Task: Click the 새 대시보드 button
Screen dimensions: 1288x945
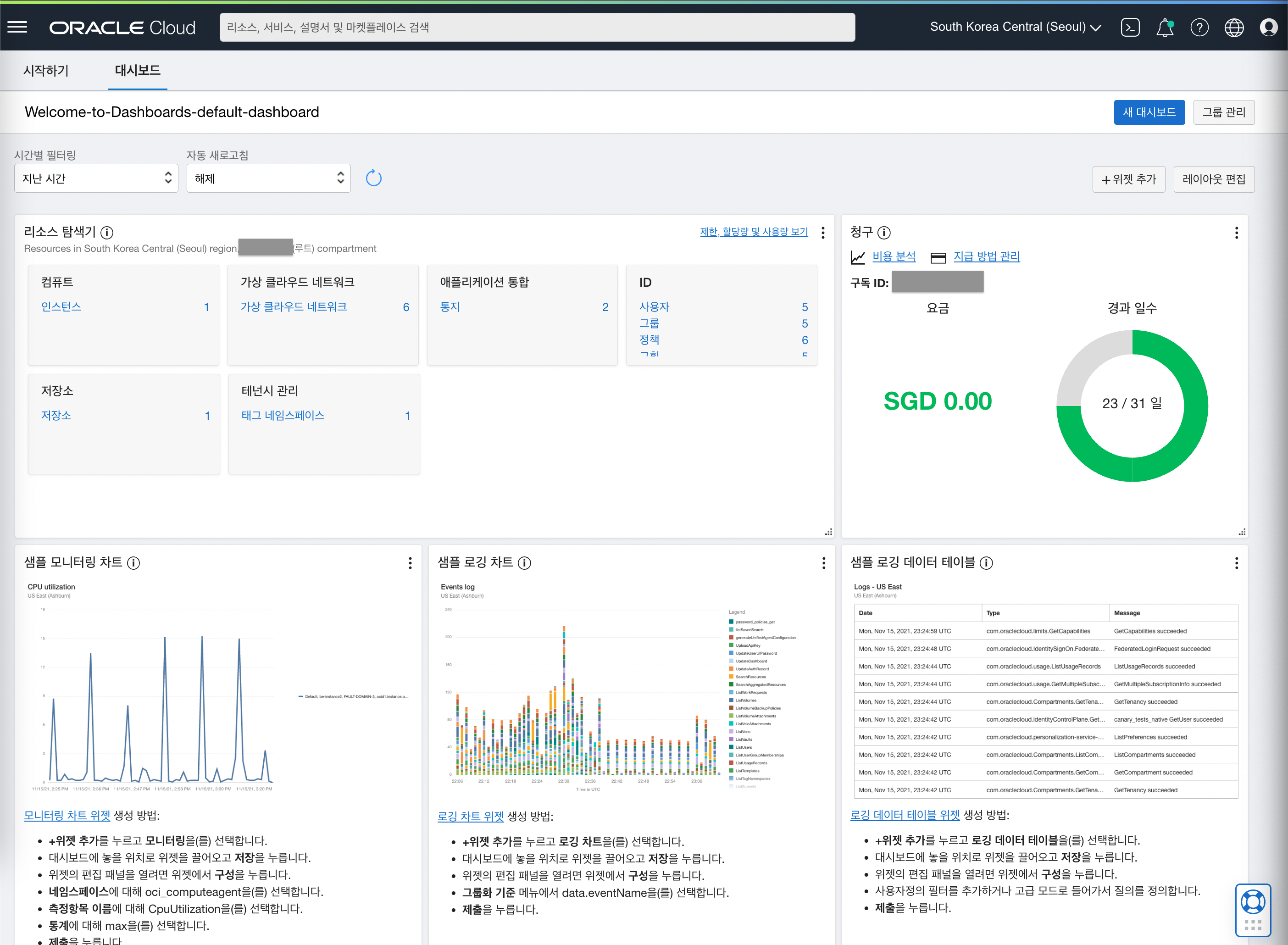Action: (x=1149, y=112)
